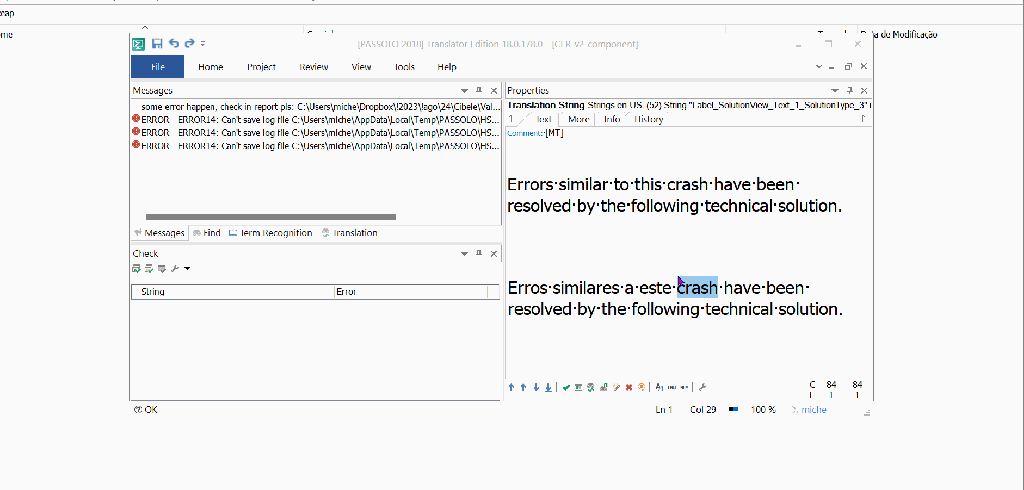Click the Save icon in quick access toolbar
This screenshot has width=1024, height=490.
(x=157, y=44)
